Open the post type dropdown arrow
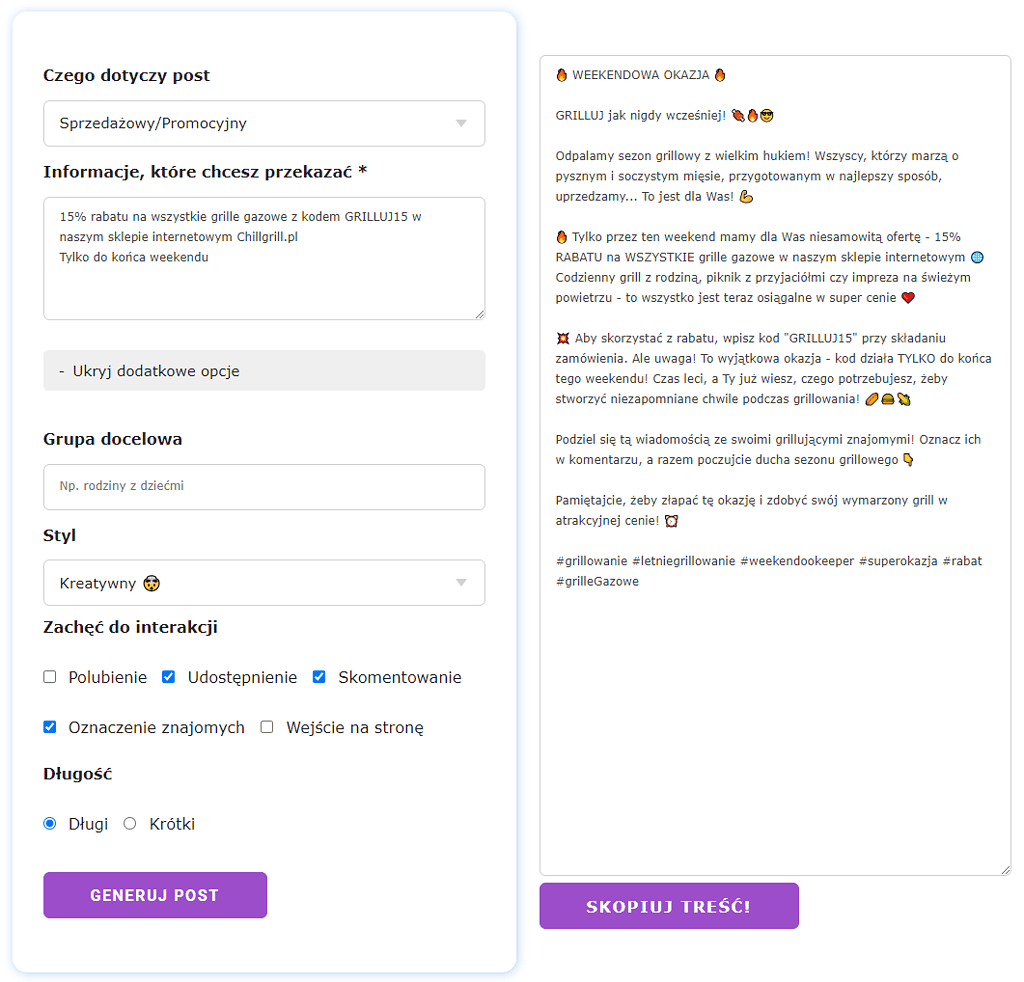The image size is (1024, 982). pyautogui.click(x=461, y=123)
